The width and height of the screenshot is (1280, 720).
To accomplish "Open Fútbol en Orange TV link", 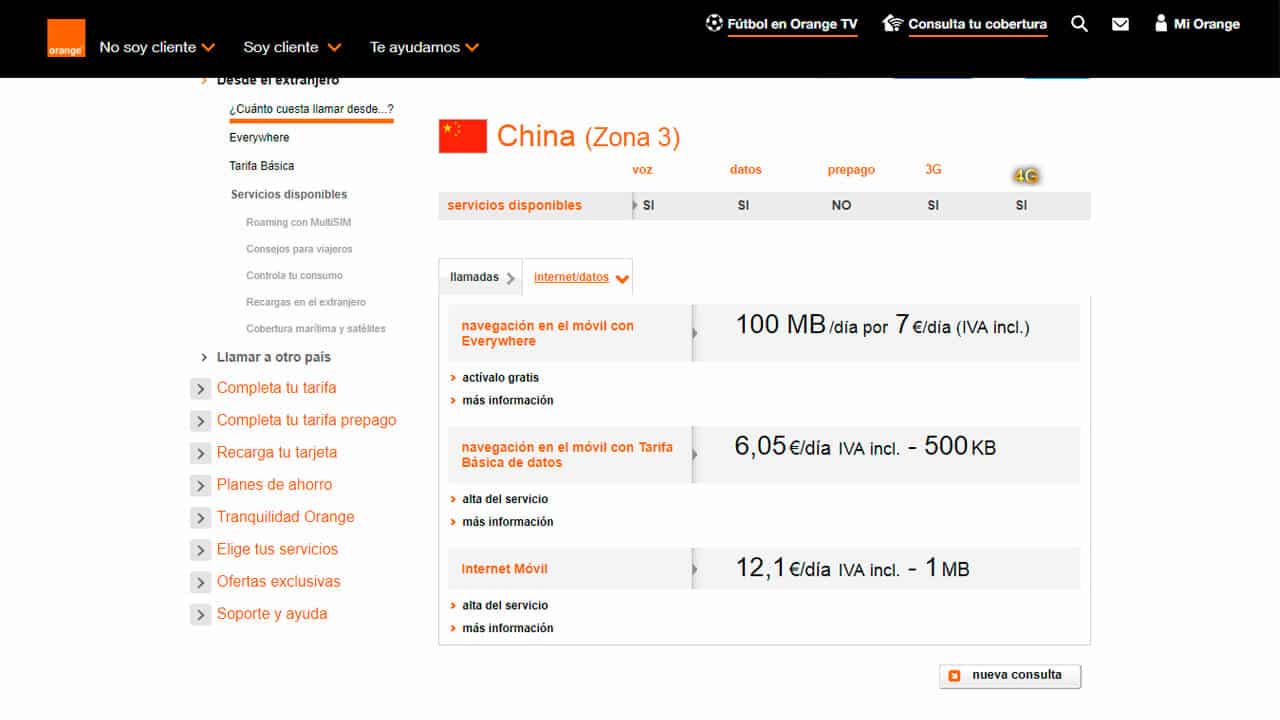I will [792, 24].
